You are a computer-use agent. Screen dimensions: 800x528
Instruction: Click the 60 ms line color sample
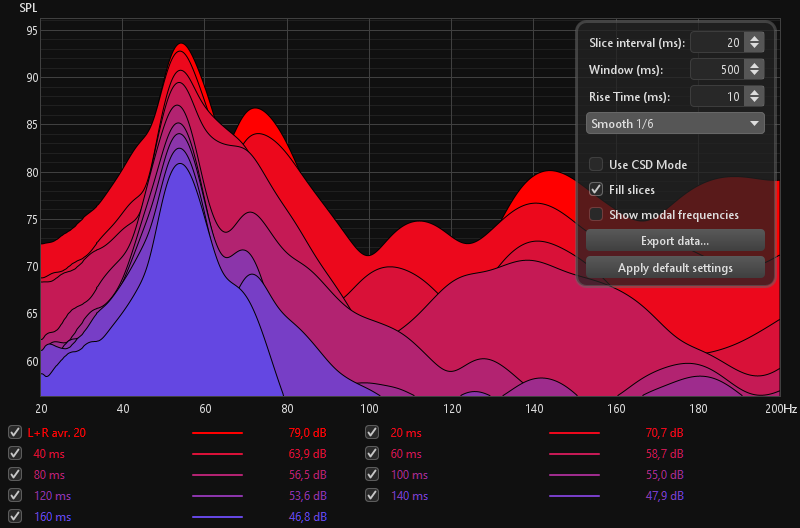pyautogui.click(x=575, y=454)
